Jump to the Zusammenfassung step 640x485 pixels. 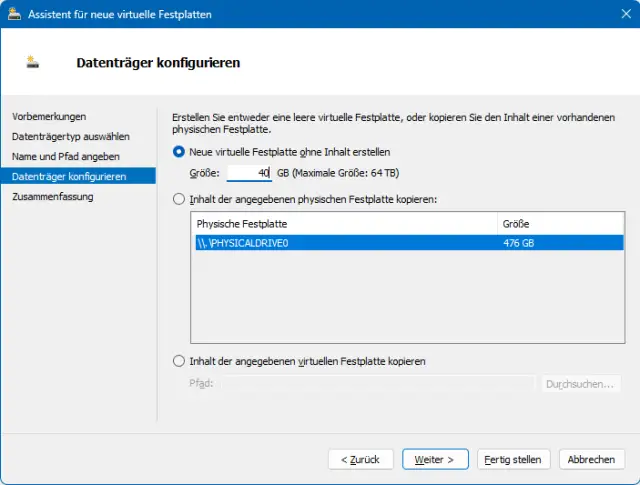point(52,197)
